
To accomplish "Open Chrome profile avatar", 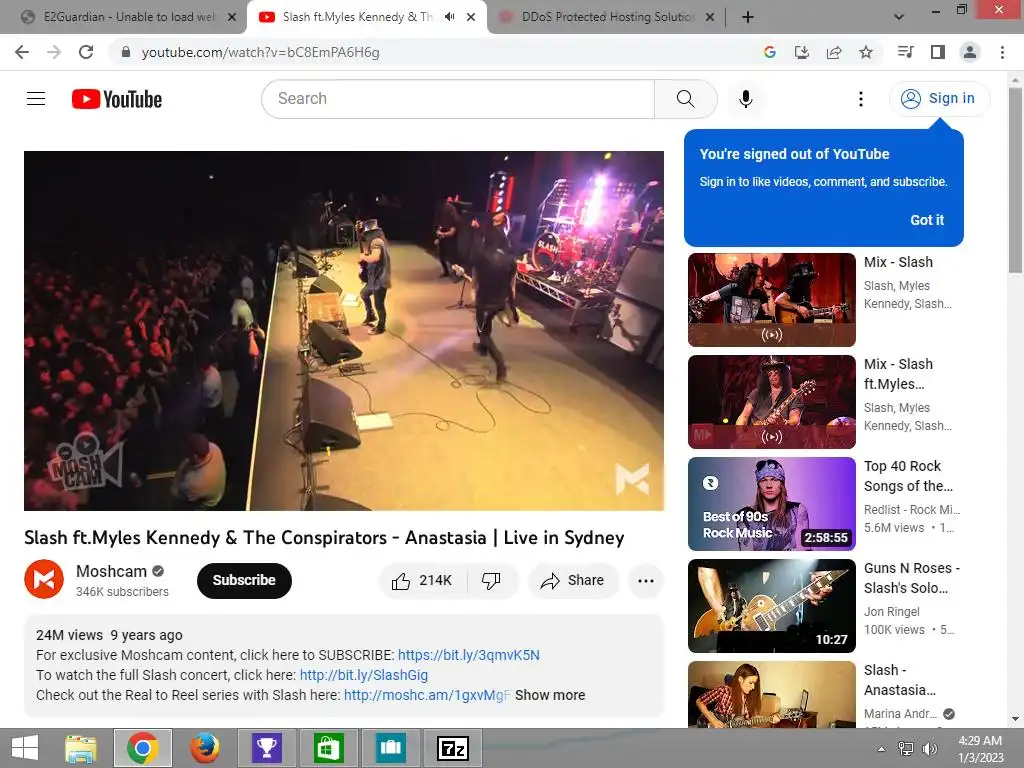I will click(970, 52).
